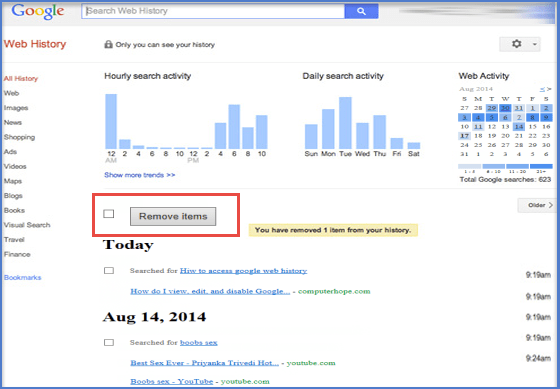Open Shopping history category
560x389 pixels.
pos(19,137)
